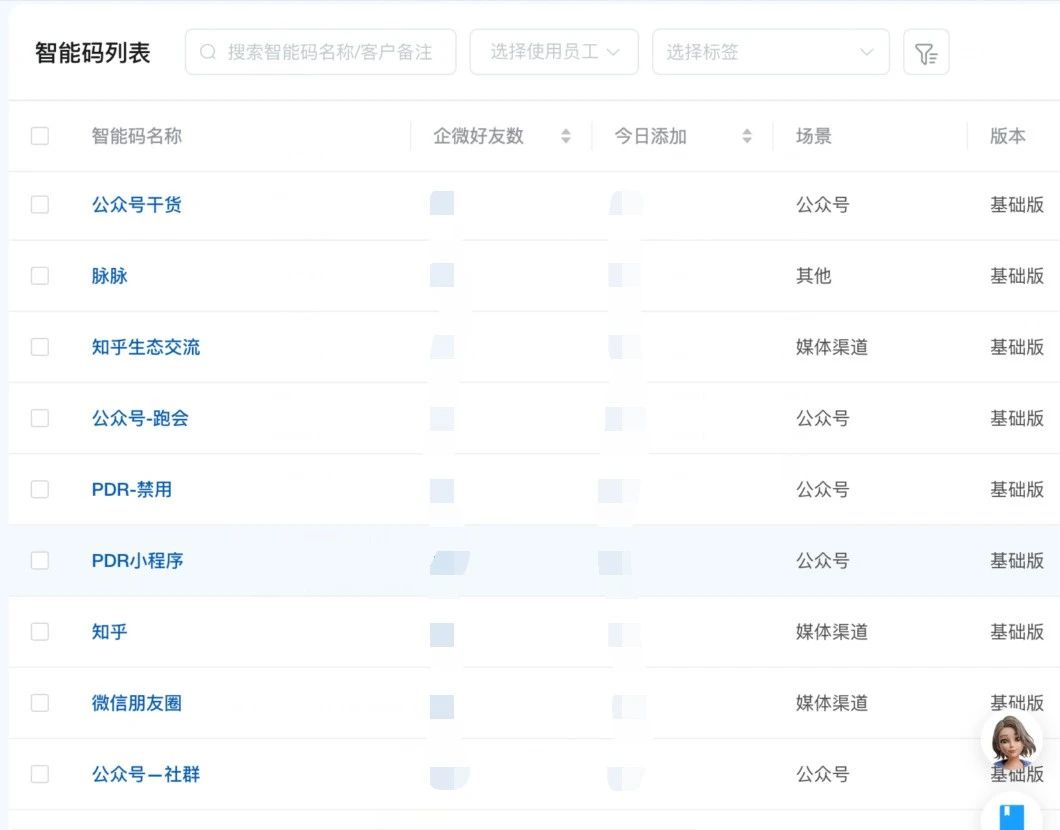Toggle the select-all header checkbox
1060x830 pixels.
(x=40, y=136)
